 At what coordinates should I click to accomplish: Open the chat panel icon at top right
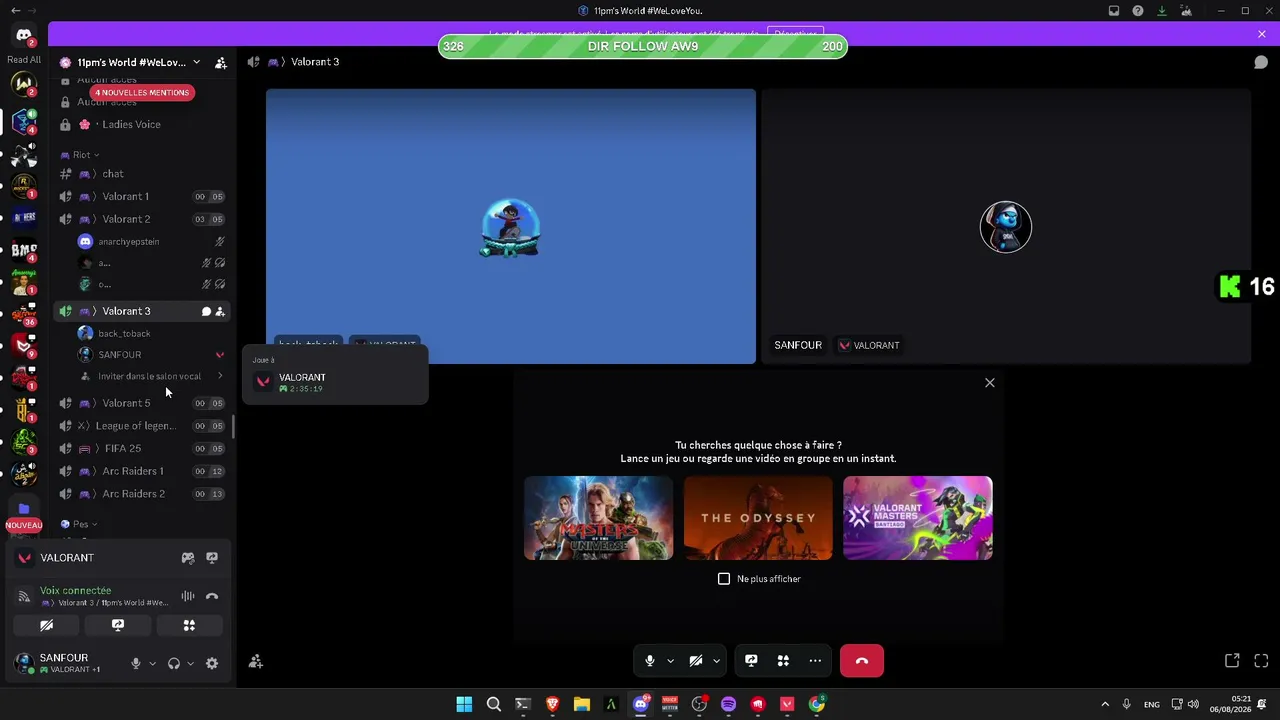pyautogui.click(x=1261, y=62)
